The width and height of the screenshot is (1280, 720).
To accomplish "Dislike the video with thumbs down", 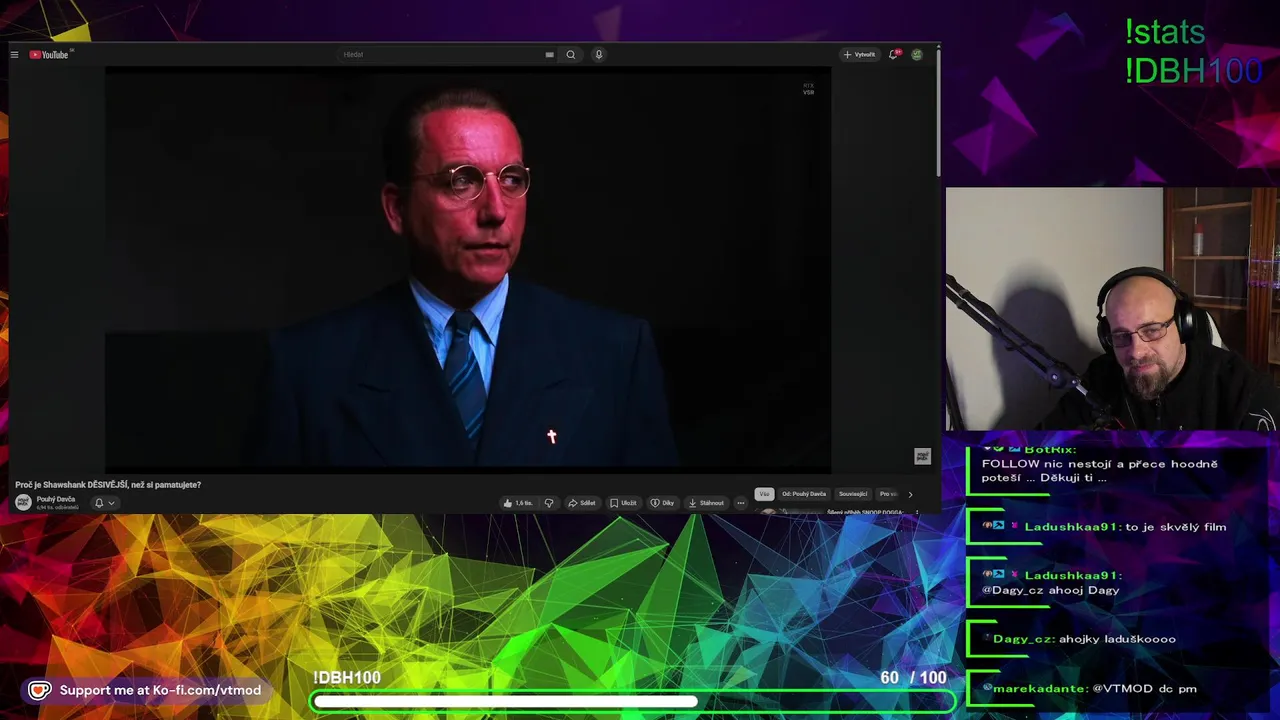I will [x=548, y=503].
